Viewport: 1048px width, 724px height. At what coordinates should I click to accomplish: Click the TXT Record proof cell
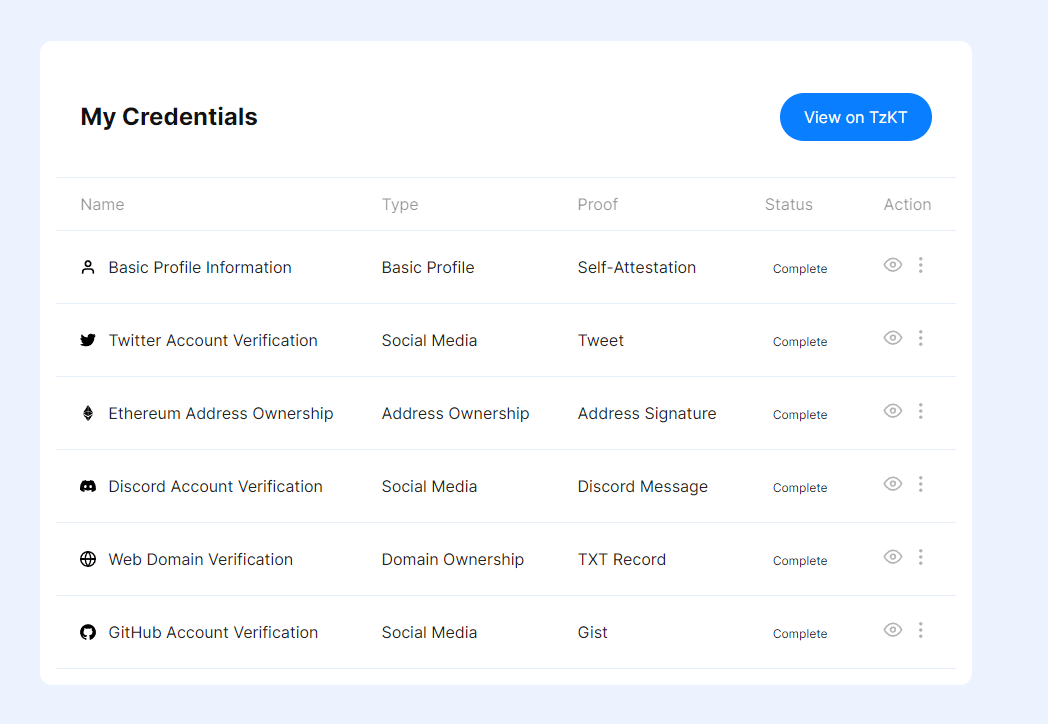point(622,559)
